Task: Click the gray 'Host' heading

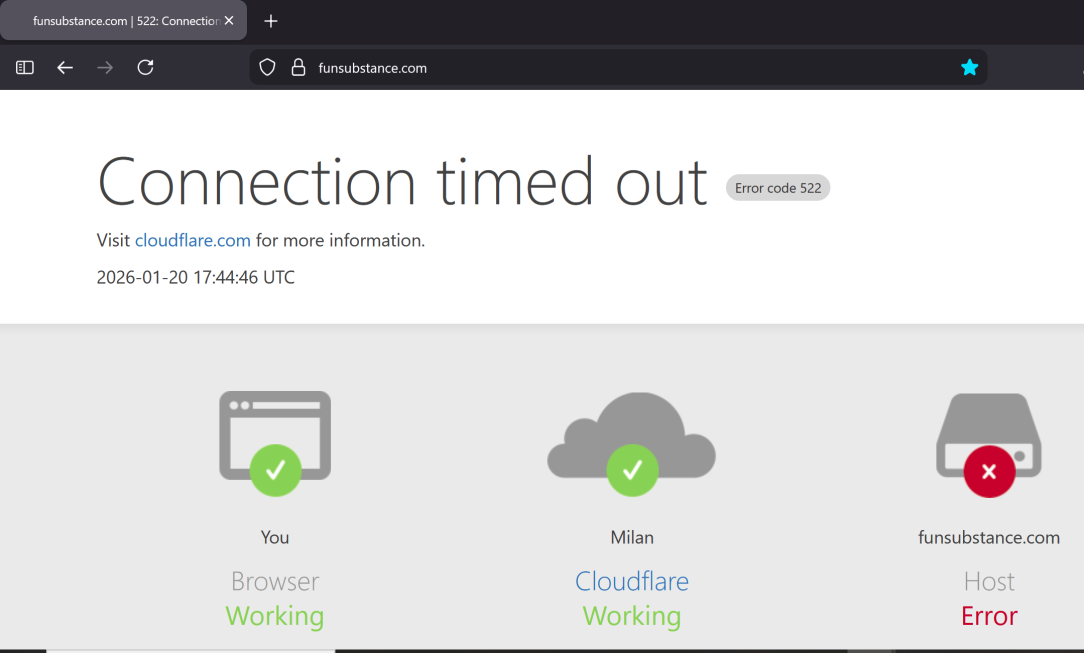Action: 989,582
